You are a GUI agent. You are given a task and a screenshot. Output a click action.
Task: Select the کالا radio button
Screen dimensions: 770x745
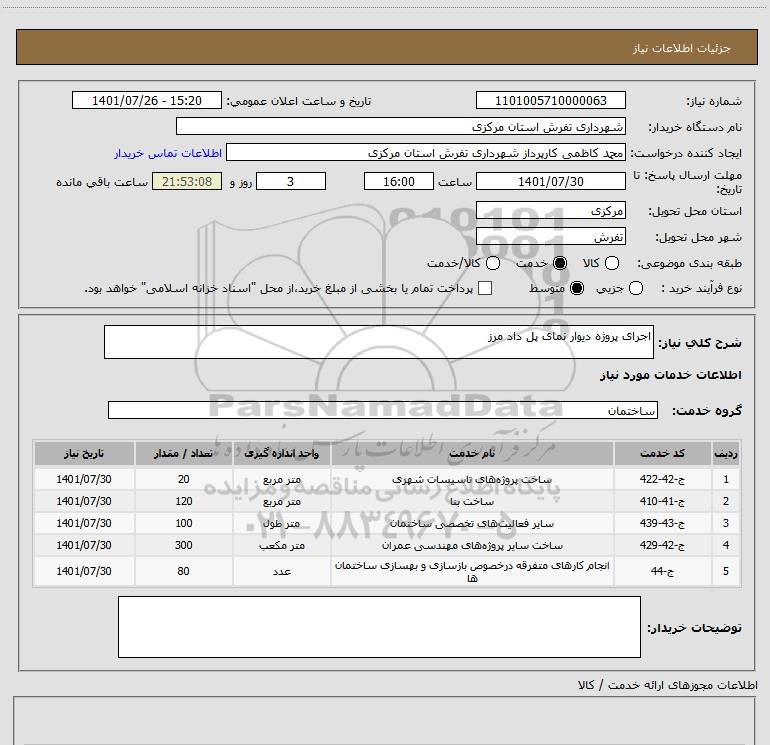click(611, 263)
